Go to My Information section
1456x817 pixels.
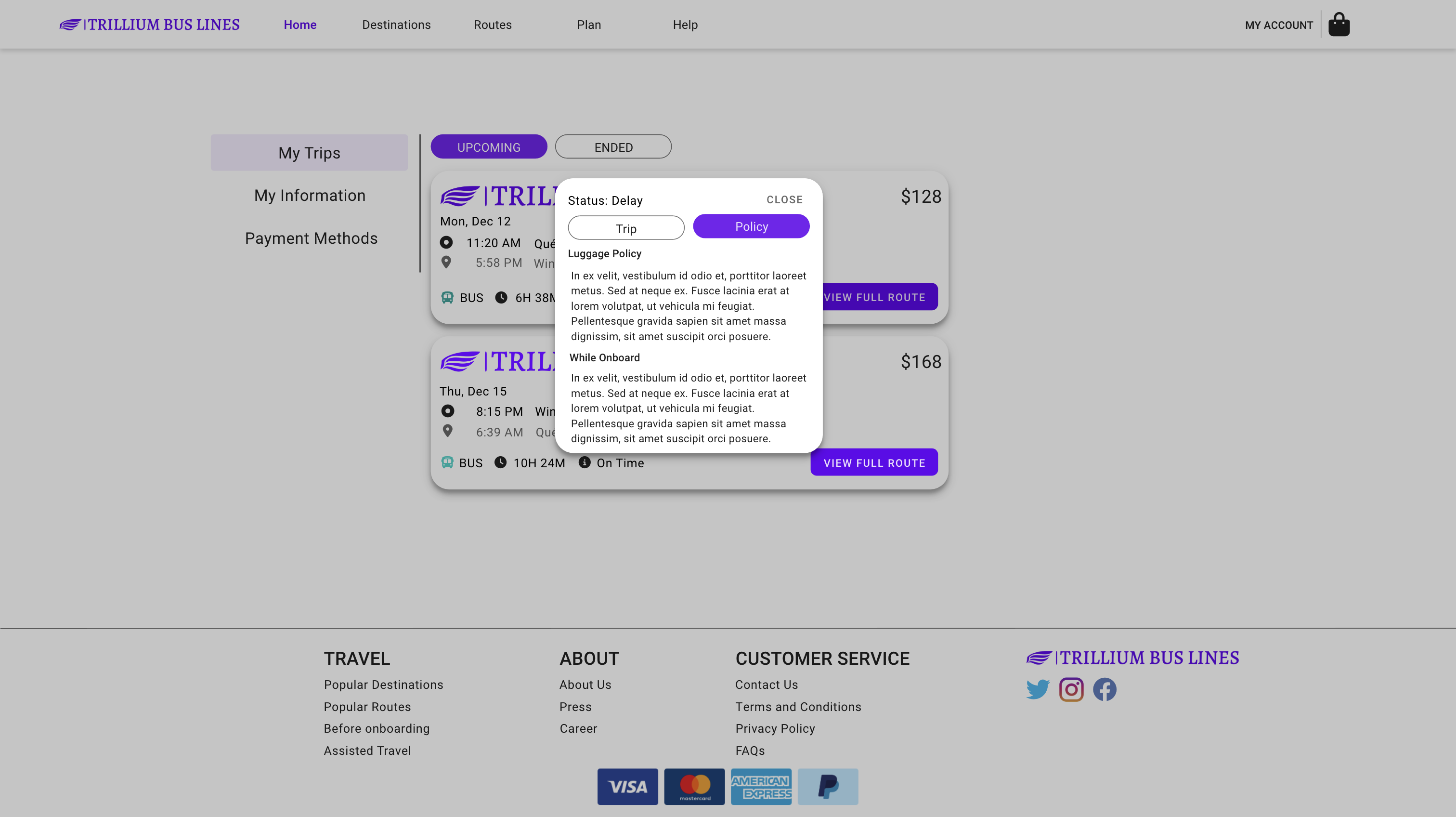pos(309,195)
